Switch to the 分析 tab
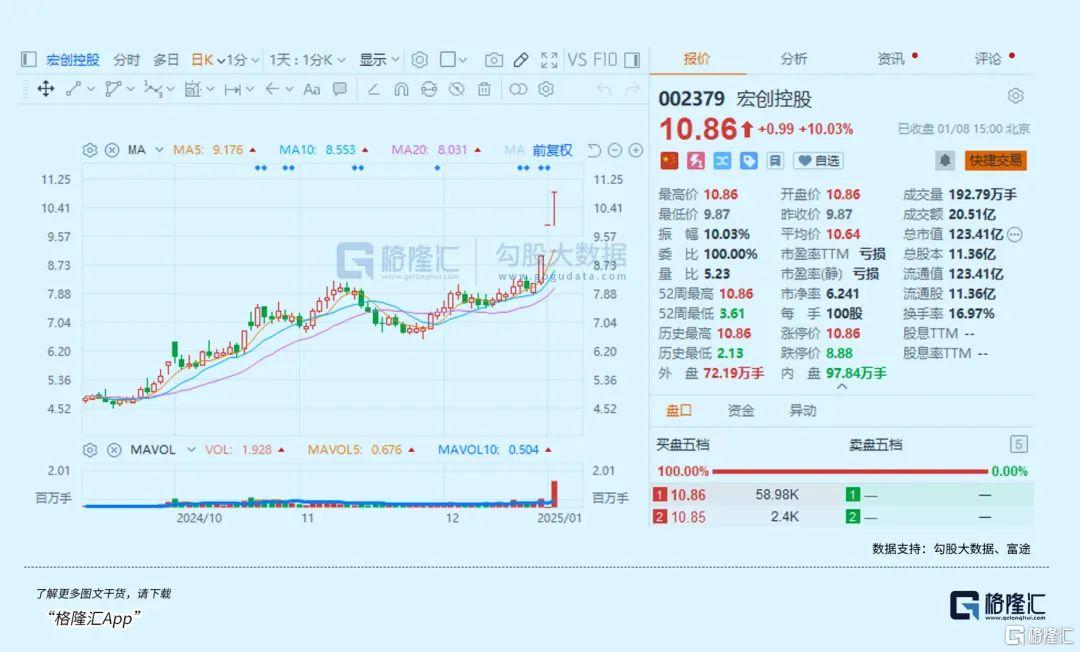This screenshot has height=652, width=1080. [794, 59]
